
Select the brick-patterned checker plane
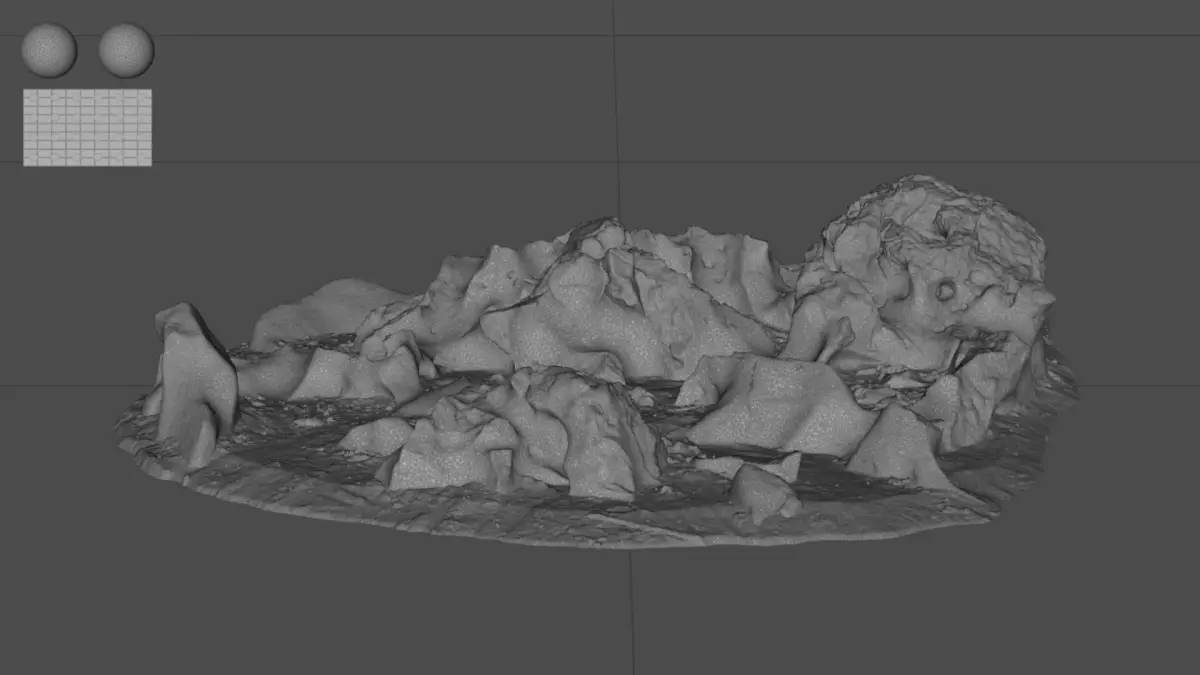coord(87,127)
